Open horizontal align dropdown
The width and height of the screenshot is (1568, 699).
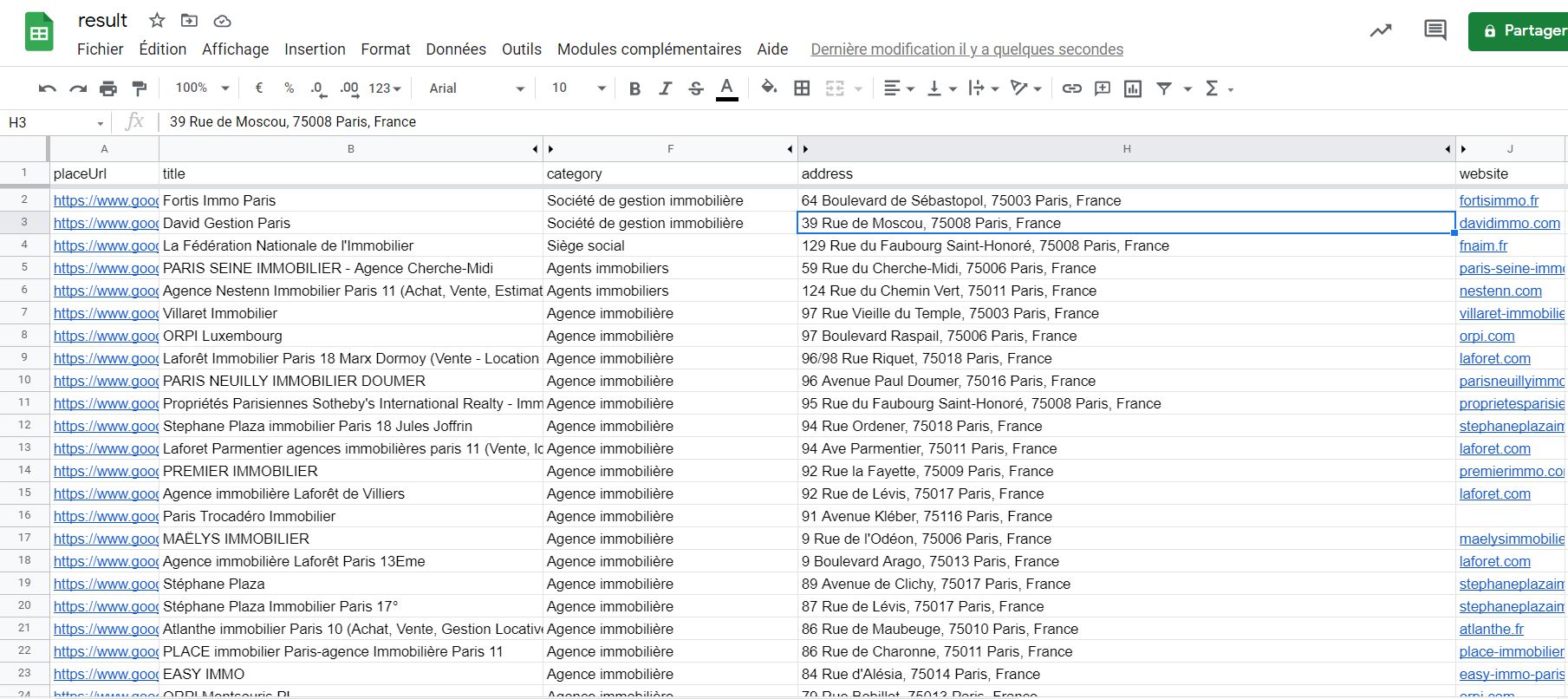899,88
